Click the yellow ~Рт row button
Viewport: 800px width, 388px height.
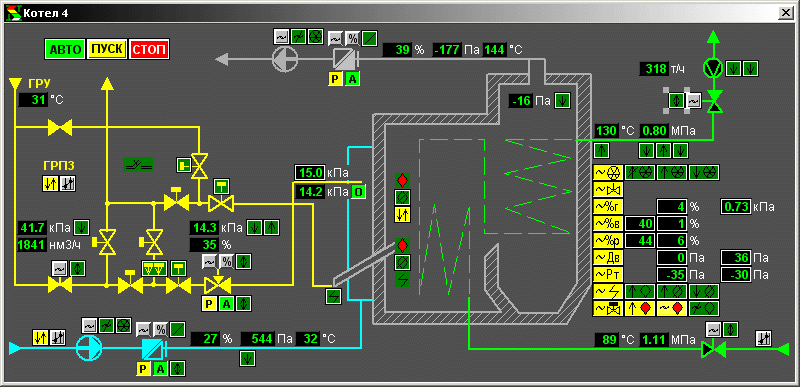click(x=608, y=275)
